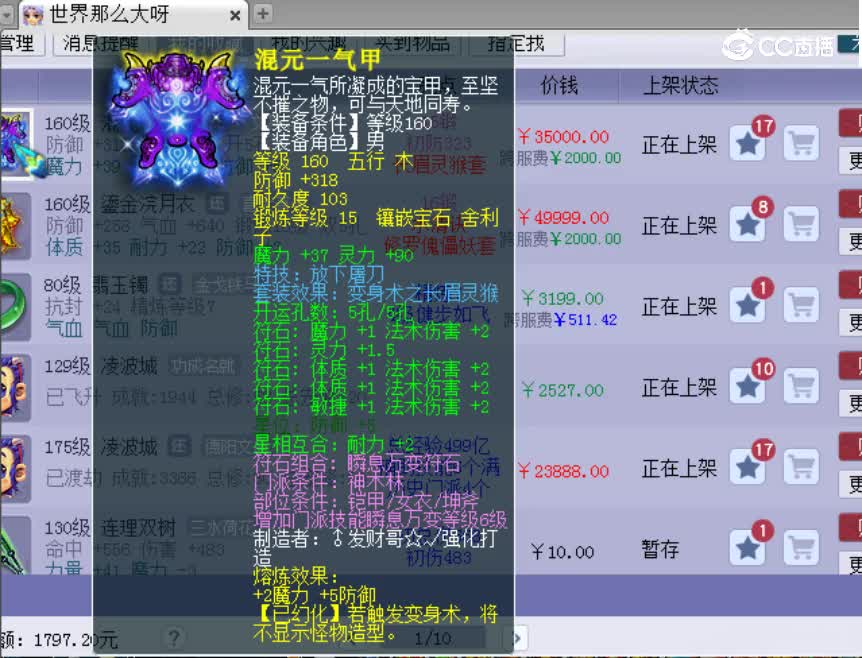862x658 pixels.
Task: Select the ¥511.42 transfer fee text
Action: [585, 320]
